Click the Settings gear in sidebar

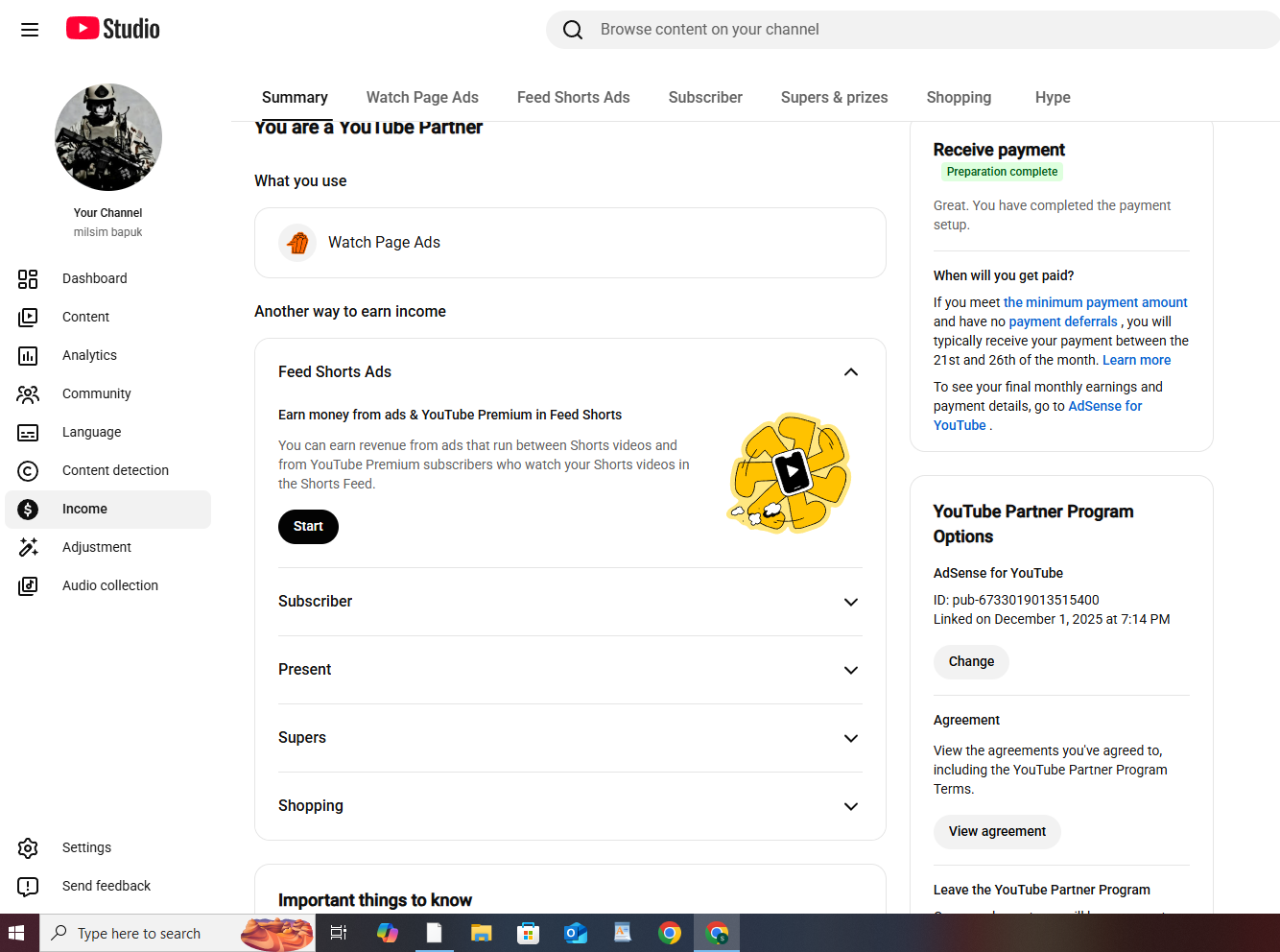point(28,847)
